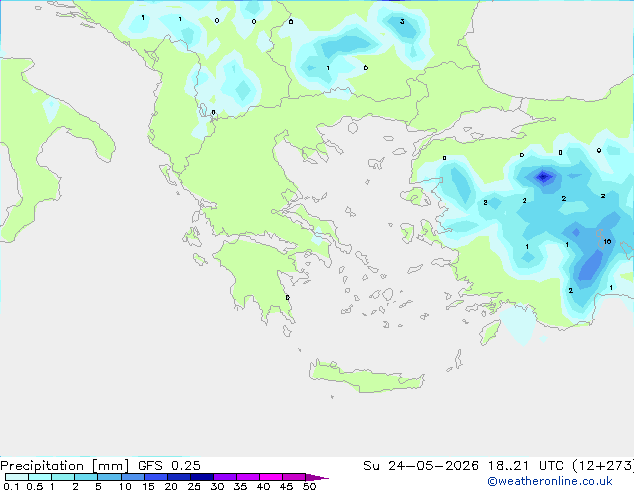Click the 0.1–0.5 mm palest legend swatch
The height and width of the screenshot is (490, 634).
[x=17, y=477]
